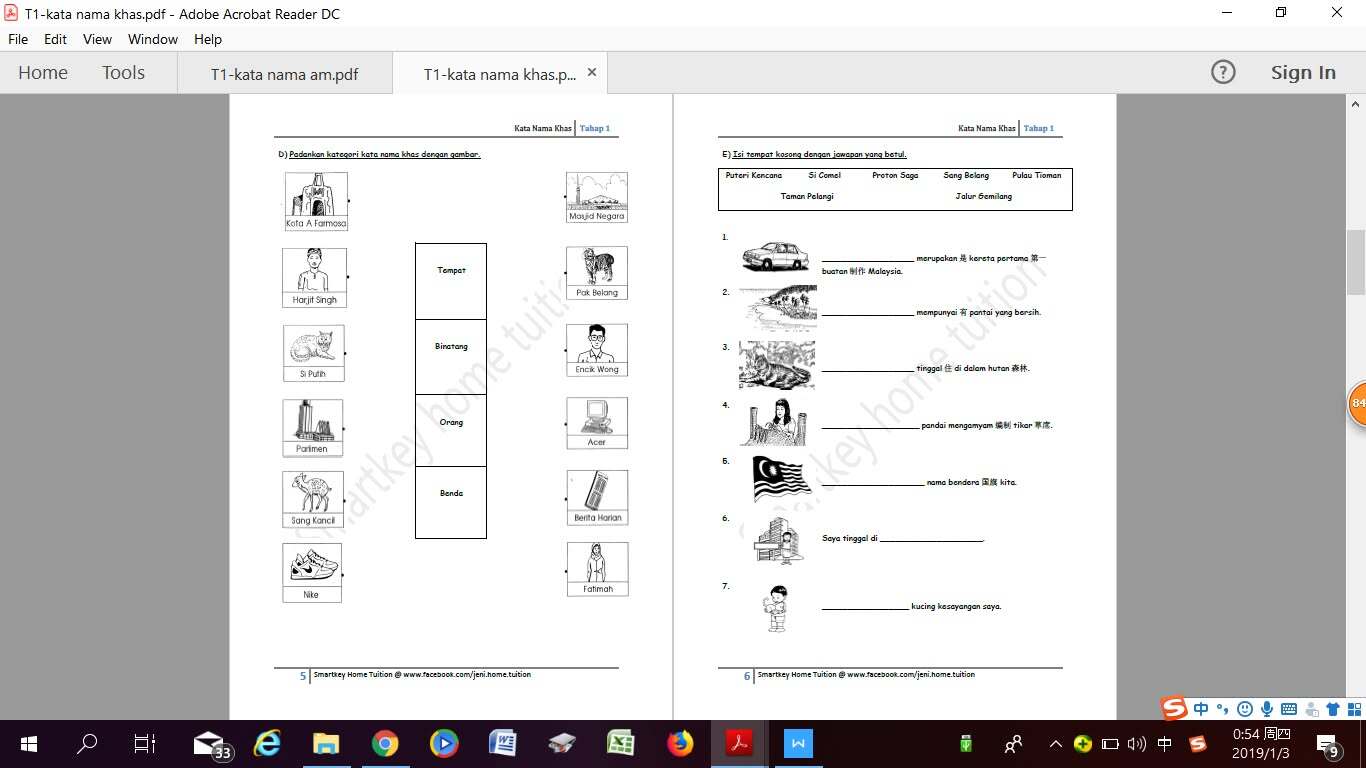Click the scroll up arrow of the vertical scrollbar
This screenshot has width=1366, height=768.
(1356, 104)
